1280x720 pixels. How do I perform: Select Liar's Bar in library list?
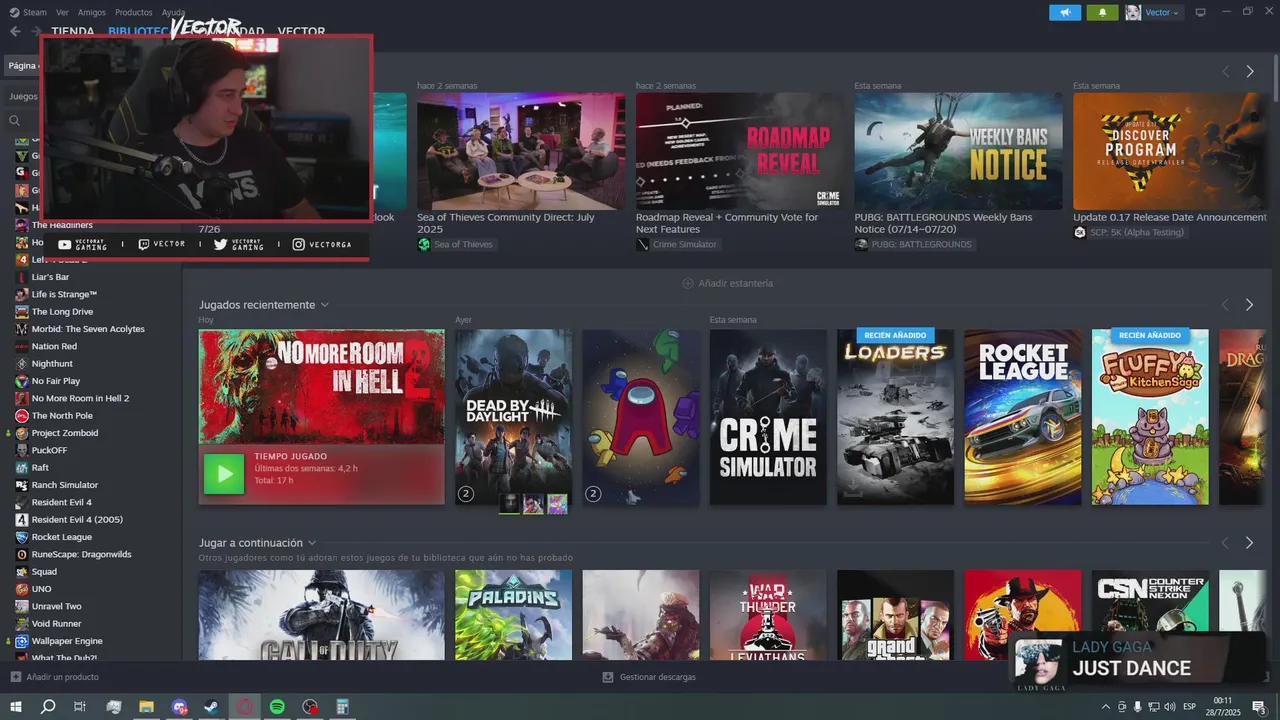pyautogui.click(x=50, y=277)
